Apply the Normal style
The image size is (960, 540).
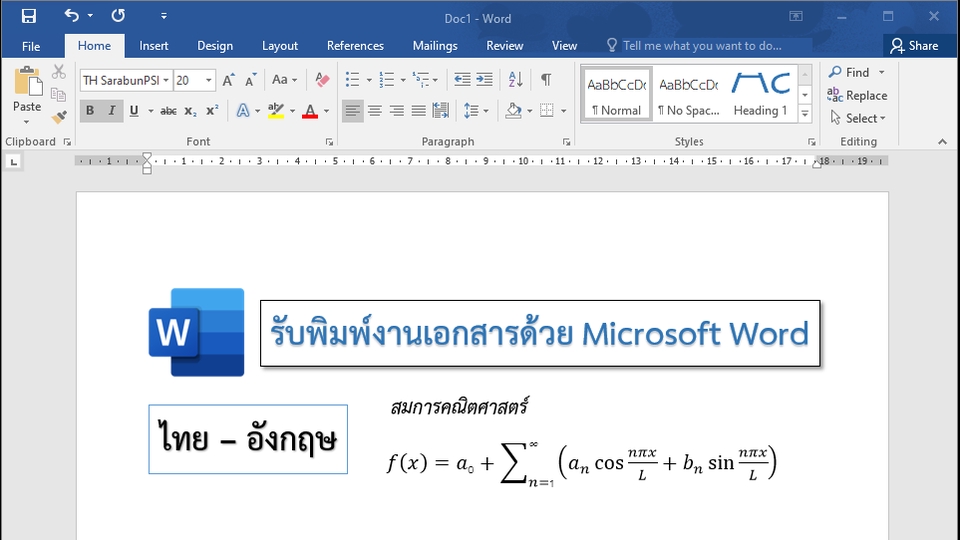pyautogui.click(x=616, y=94)
